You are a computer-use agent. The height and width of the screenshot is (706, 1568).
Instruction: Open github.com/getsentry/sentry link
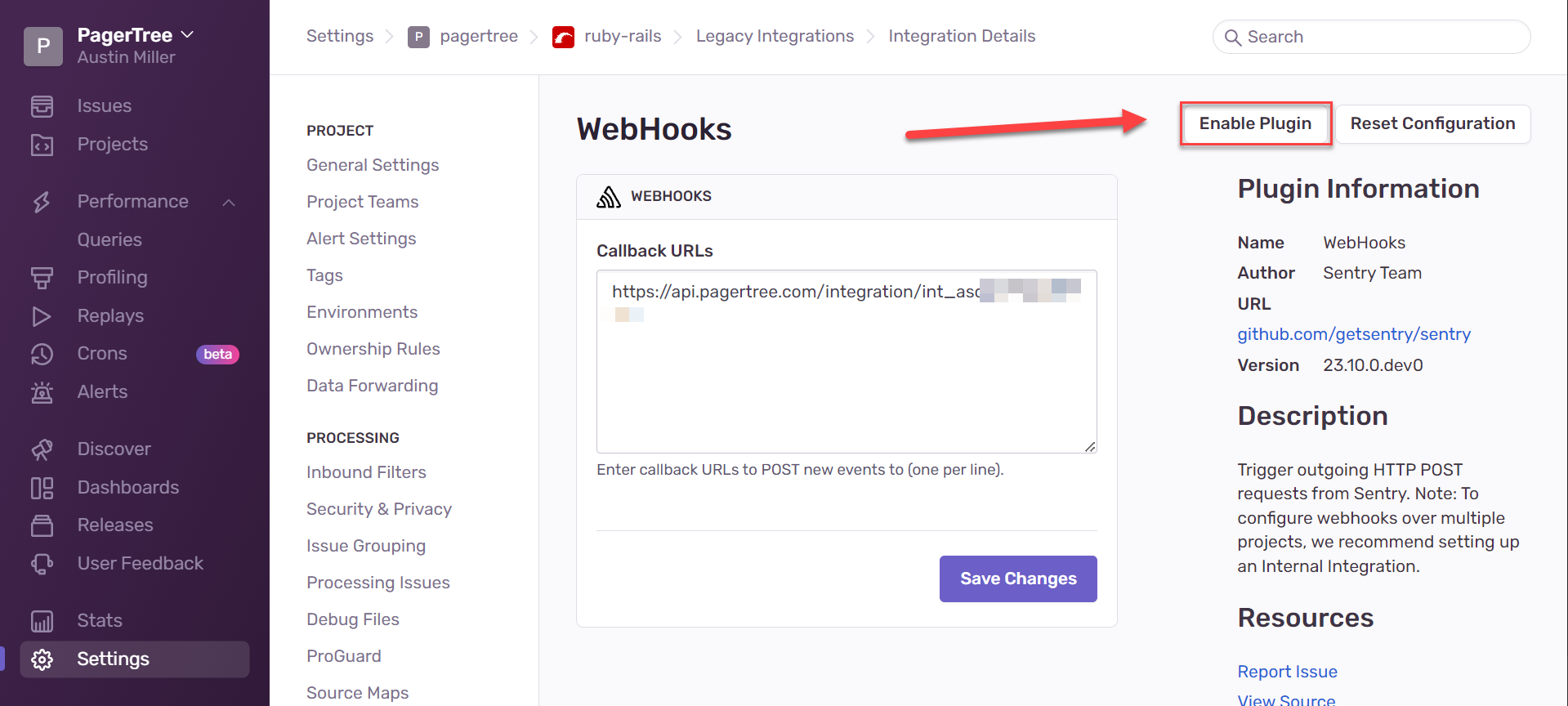pyautogui.click(x=1354, y=334)
